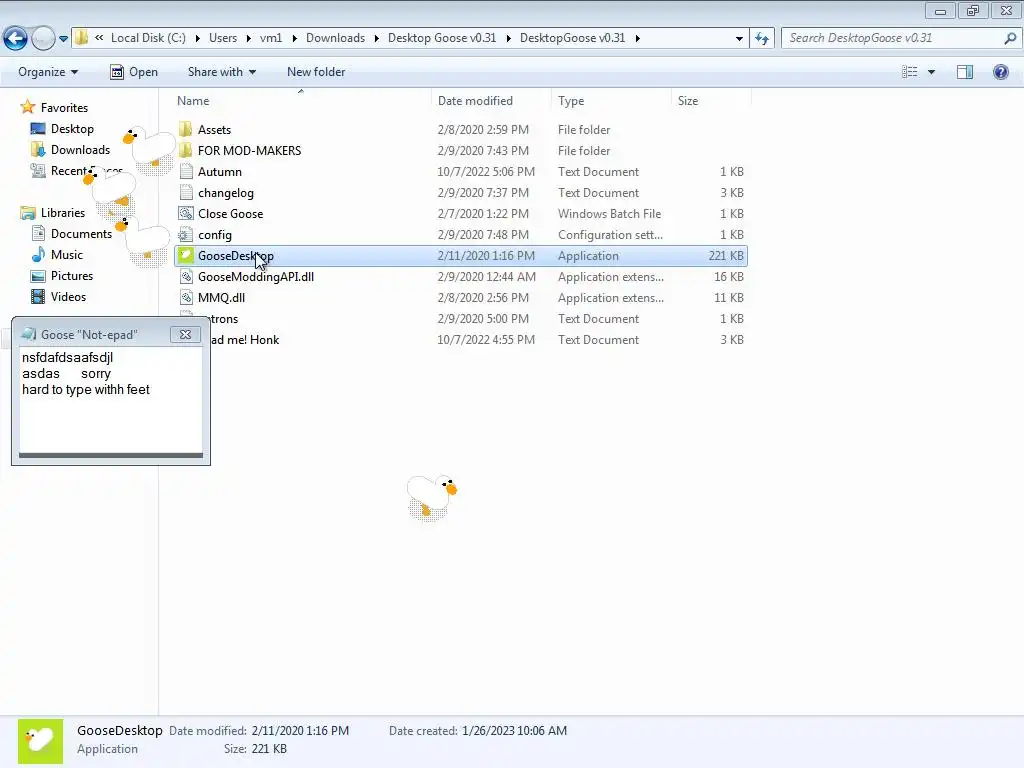The height and width of the screenshot is (768, 1024).
Task: Click the Goose Not-epad title bar icon
Action: [28, 334]
